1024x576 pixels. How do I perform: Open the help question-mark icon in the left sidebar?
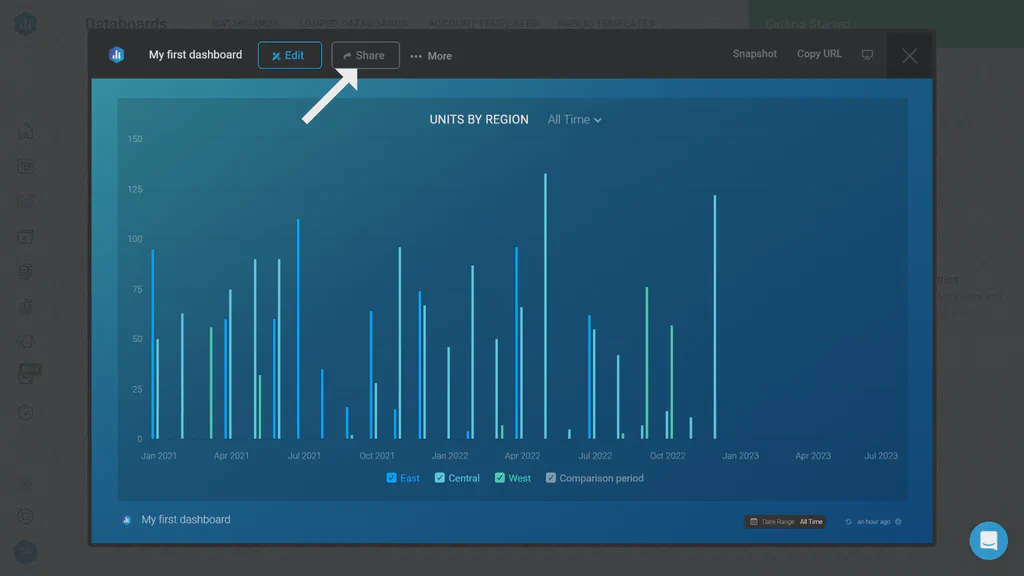(x=25, y=411)
